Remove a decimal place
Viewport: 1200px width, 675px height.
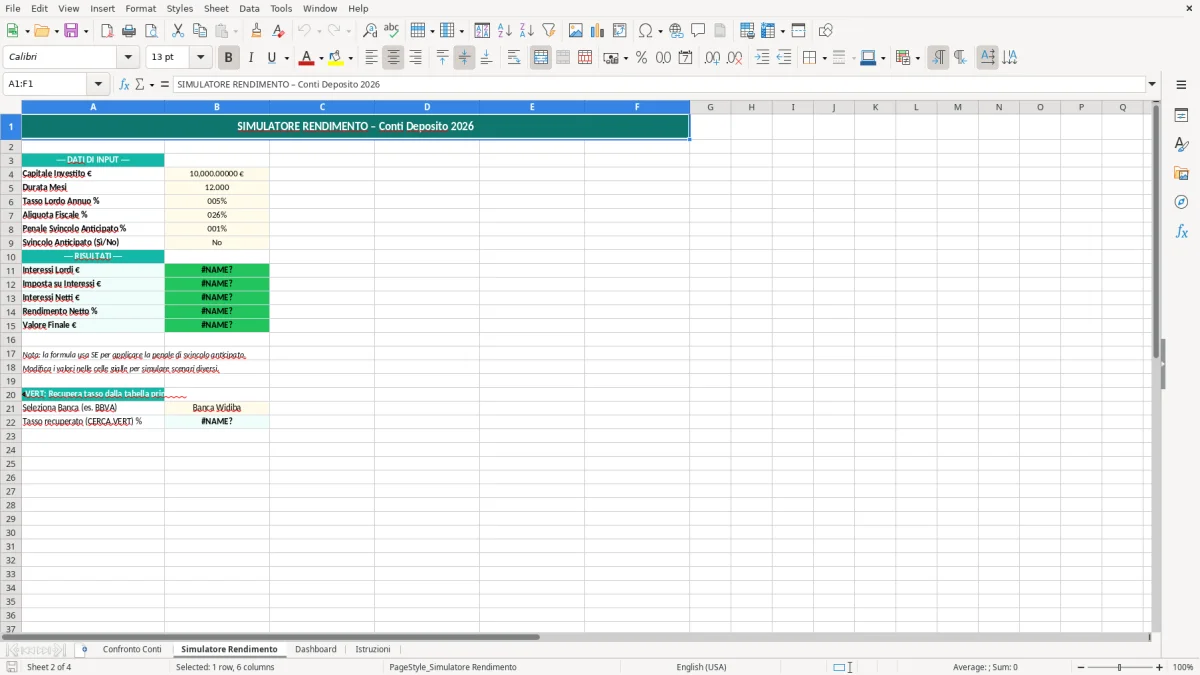click(x=734, y=58)
